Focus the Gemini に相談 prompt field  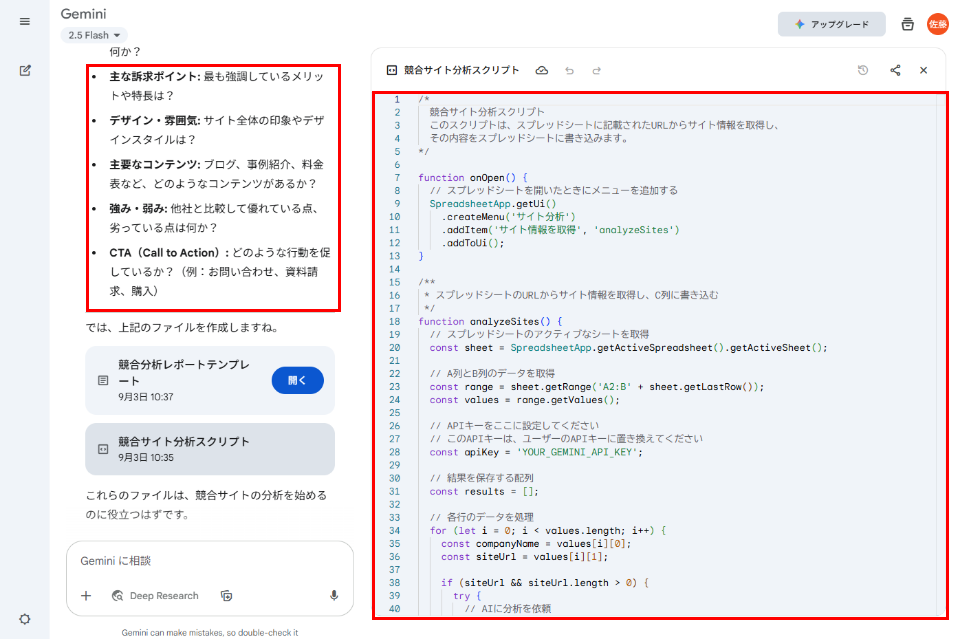(210, 561)
